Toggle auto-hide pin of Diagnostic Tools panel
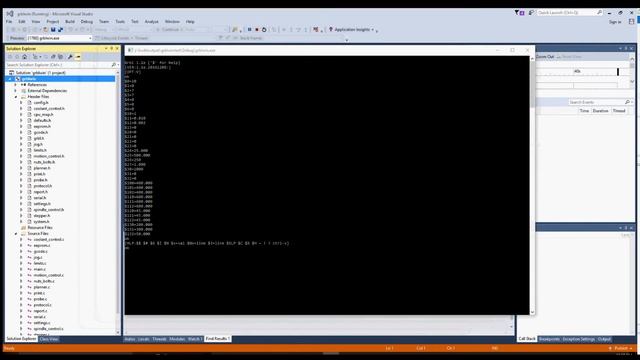Viewport: 640px width, 360px height. tap(626, 49)
